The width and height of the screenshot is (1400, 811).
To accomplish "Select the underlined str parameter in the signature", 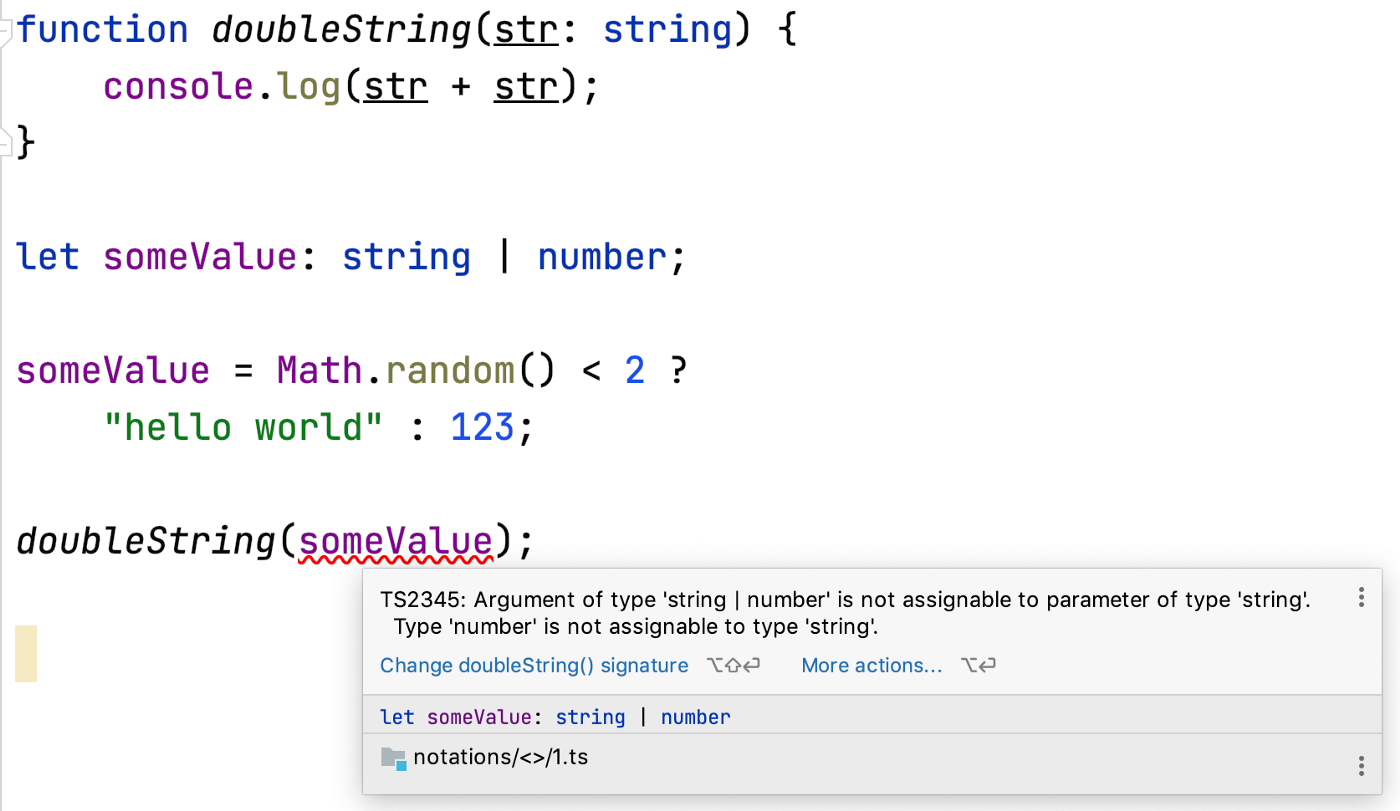I will coord(524,29).
